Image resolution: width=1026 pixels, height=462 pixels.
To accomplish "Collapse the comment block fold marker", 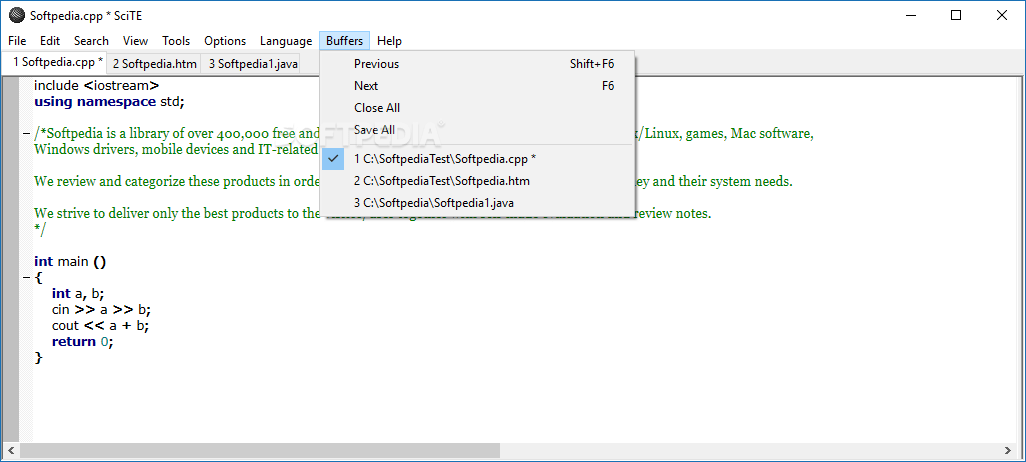I will click(26, 133).
